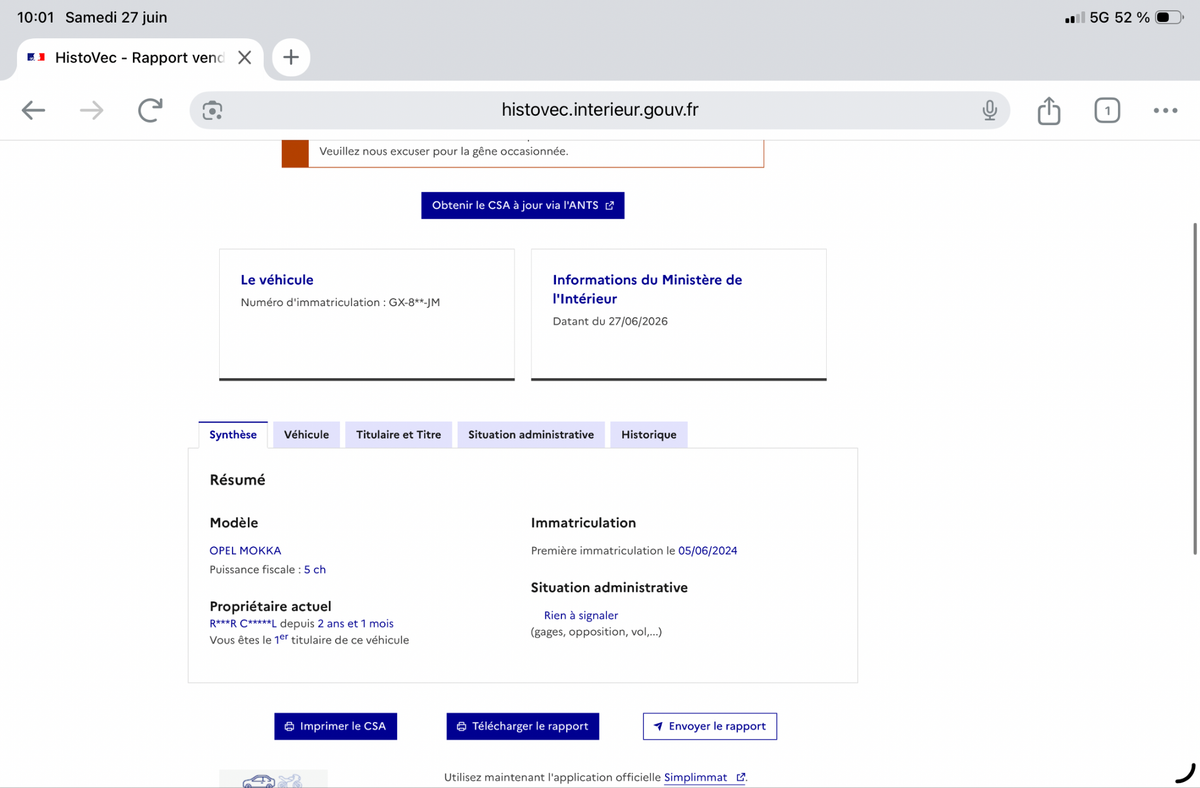1200x788 pixels.
Task: Open the three-dot browser menu
Action: tap(1165, 110)
